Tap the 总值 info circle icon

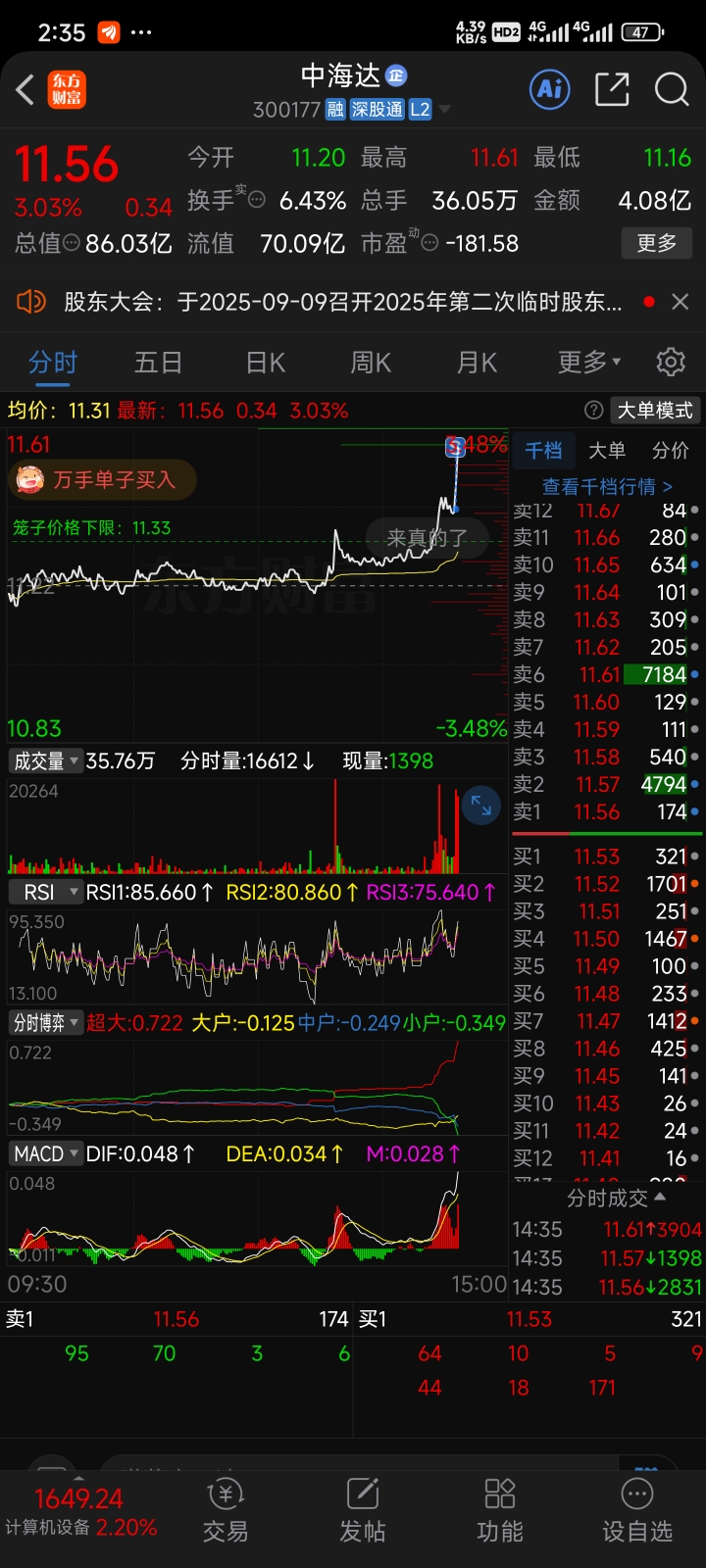click(72, 242)
